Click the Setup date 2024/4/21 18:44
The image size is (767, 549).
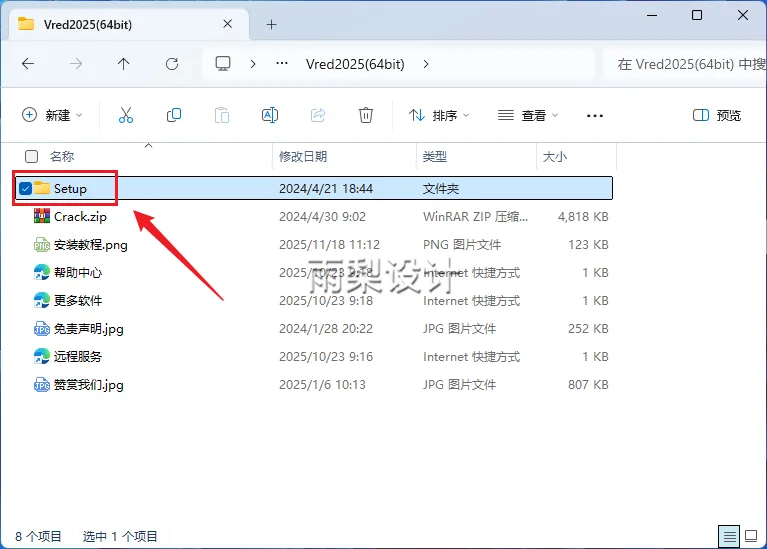click(326, 188)
